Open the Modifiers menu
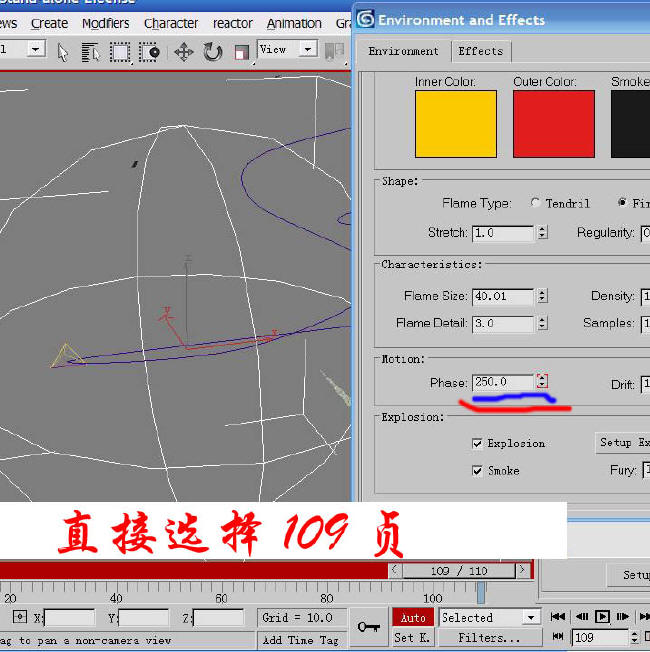This screenshot has height=652, width=650. [x=106, y=23]
